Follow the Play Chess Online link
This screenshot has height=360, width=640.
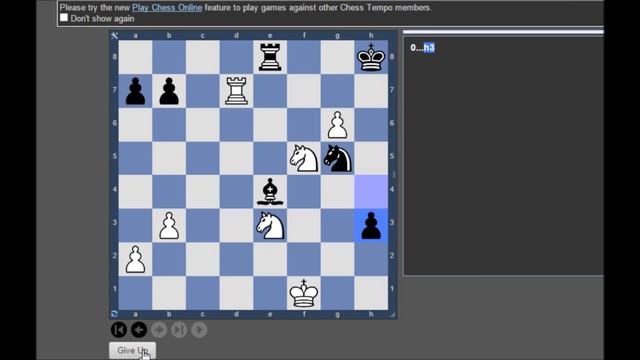167,8
